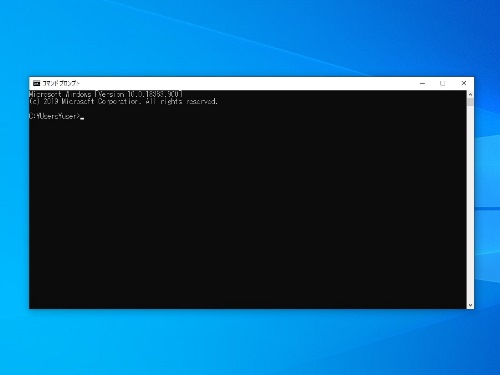The width and height of the screenshot is (500, 375).
Task: Click the scrollbar up arrow
Action: pyautogui.click(x=470, y=94)
